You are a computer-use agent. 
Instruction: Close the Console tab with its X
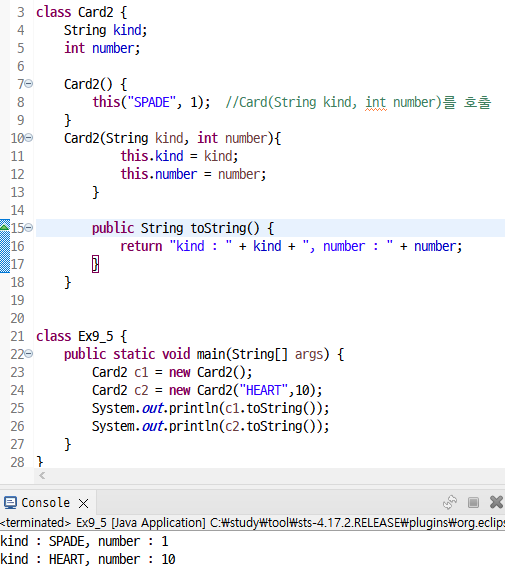pyautogui.click(x=84, y=503)
